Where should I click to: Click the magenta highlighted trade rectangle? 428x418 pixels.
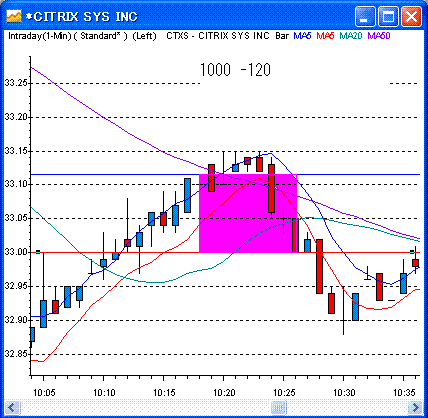pyautogui.click(x=248, y=213)
